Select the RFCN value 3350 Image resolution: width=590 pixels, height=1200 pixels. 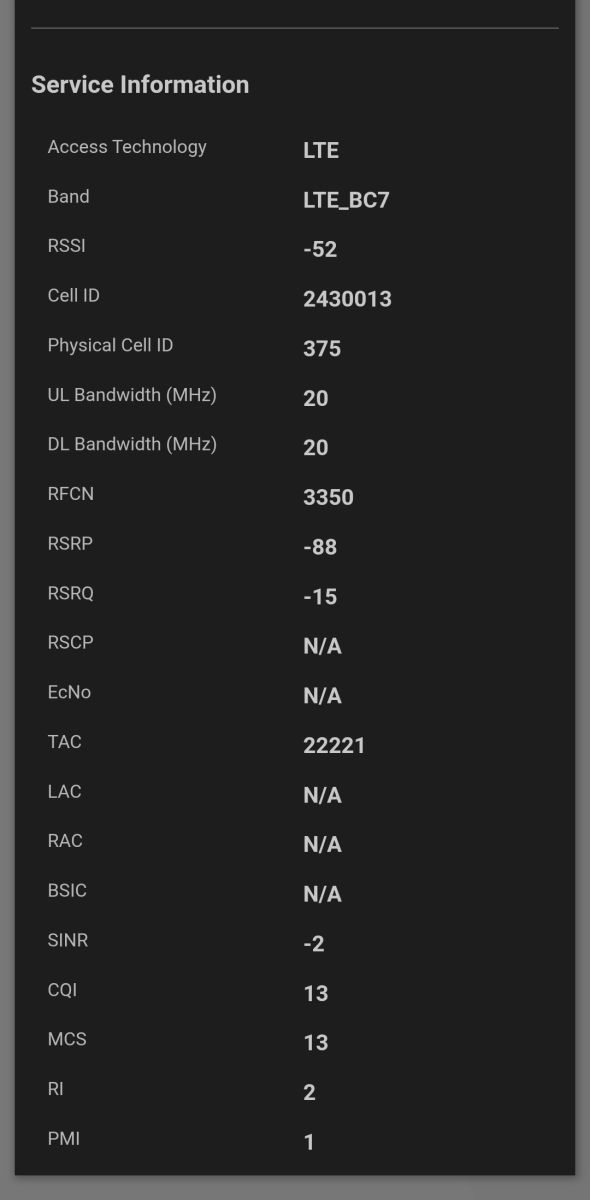point(328,497)
